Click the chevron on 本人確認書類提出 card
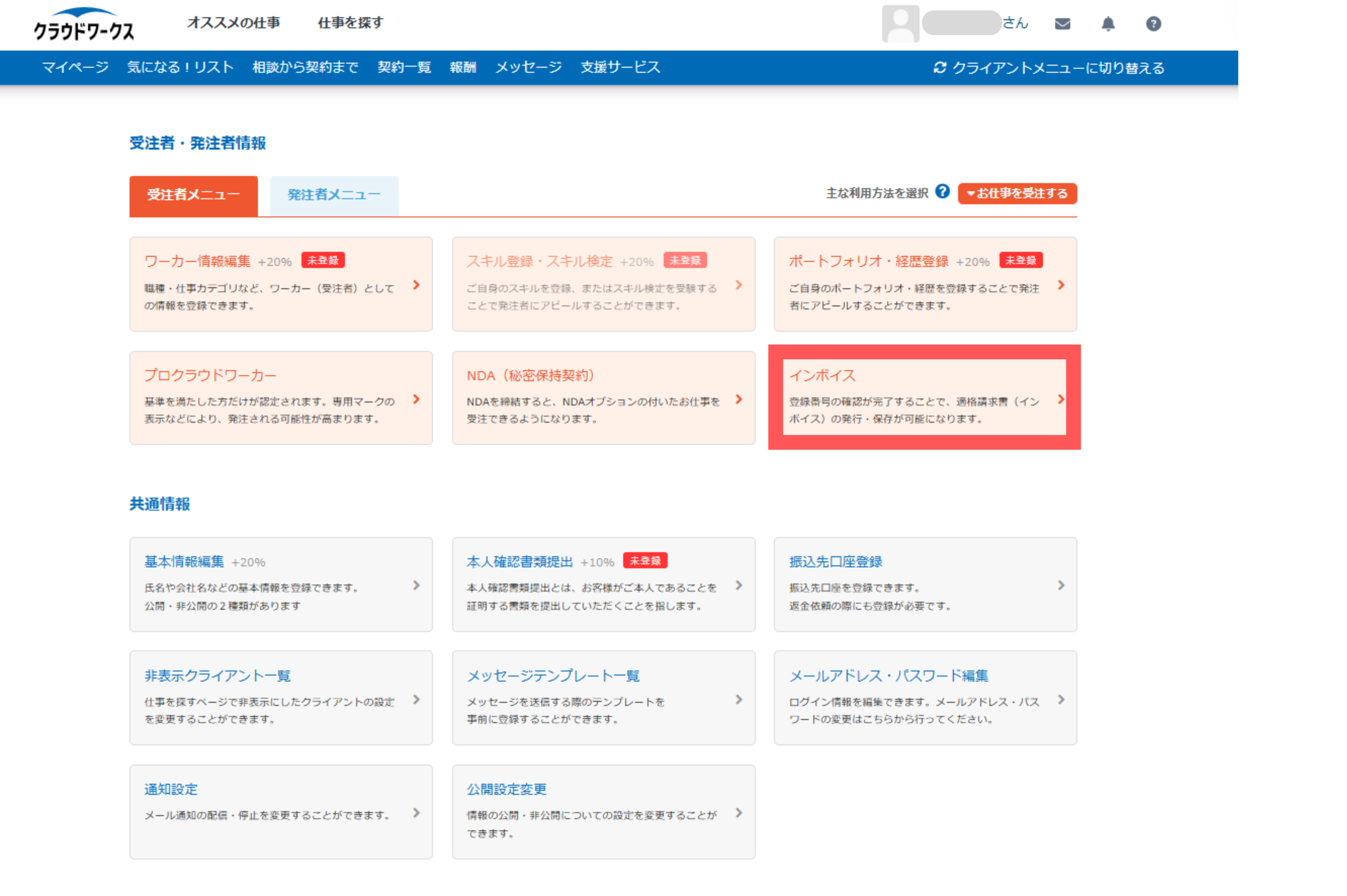 coord(738,585)
